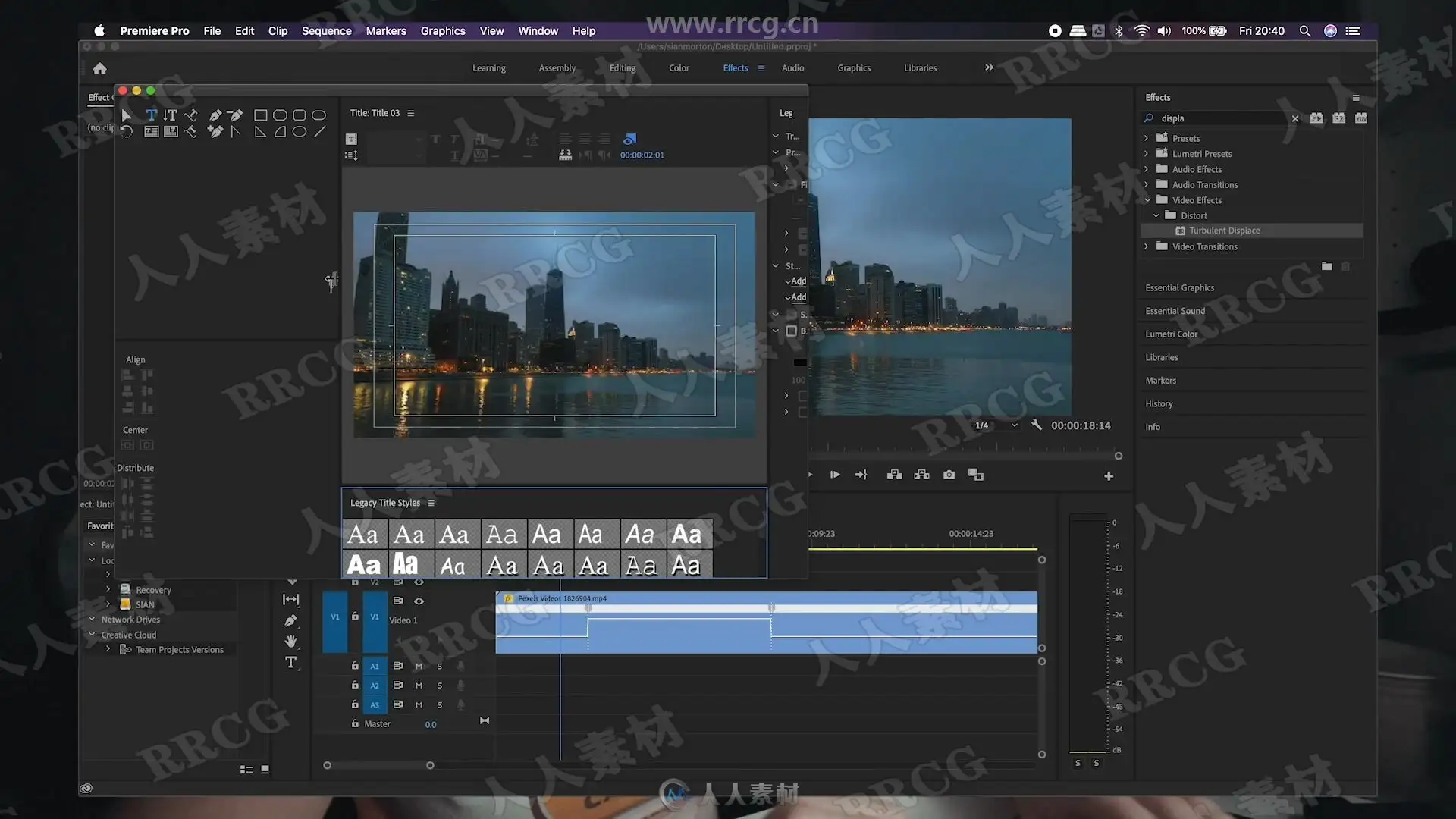
Task: Click the black fill color swatch
Action: point(800,362)
